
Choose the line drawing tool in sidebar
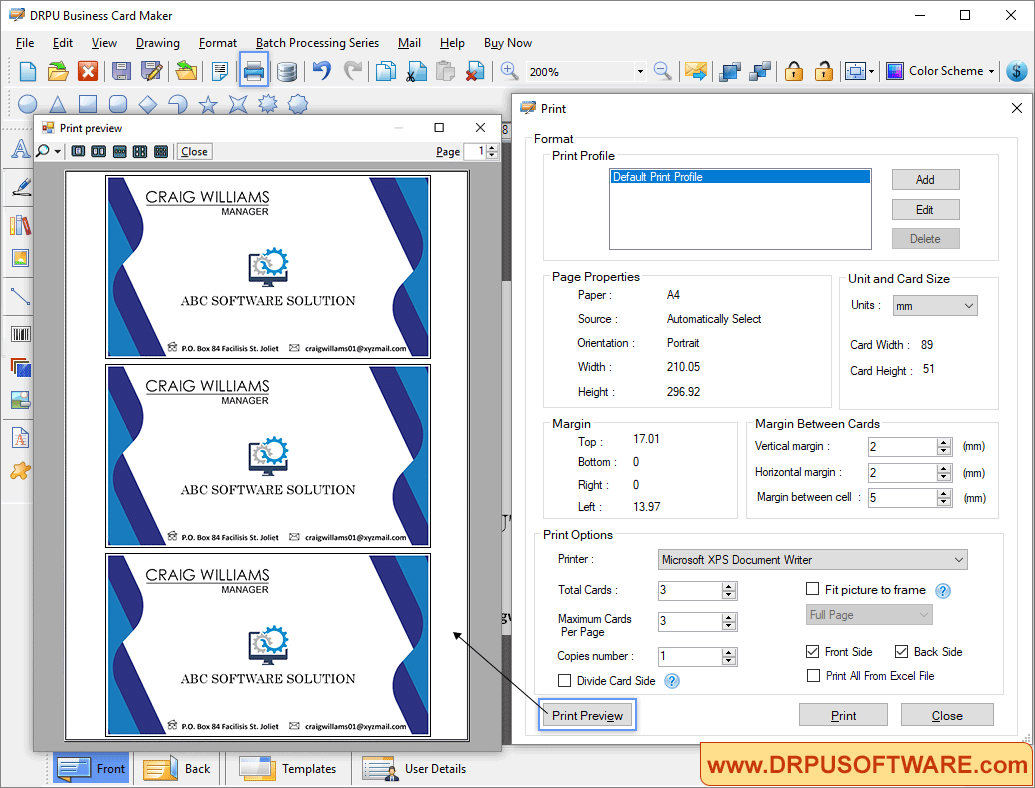click(x=20, y=296)
